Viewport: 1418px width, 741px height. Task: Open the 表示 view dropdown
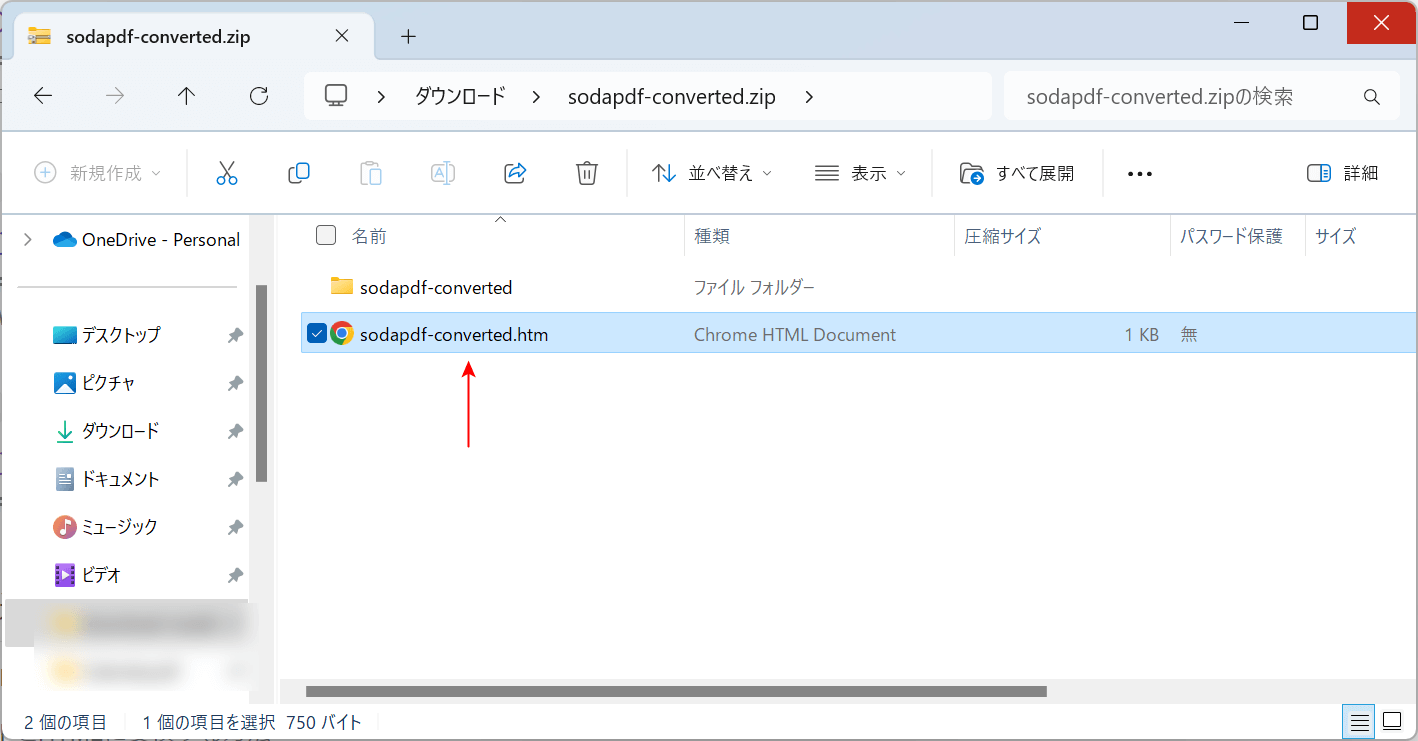[x=860, y=173]
